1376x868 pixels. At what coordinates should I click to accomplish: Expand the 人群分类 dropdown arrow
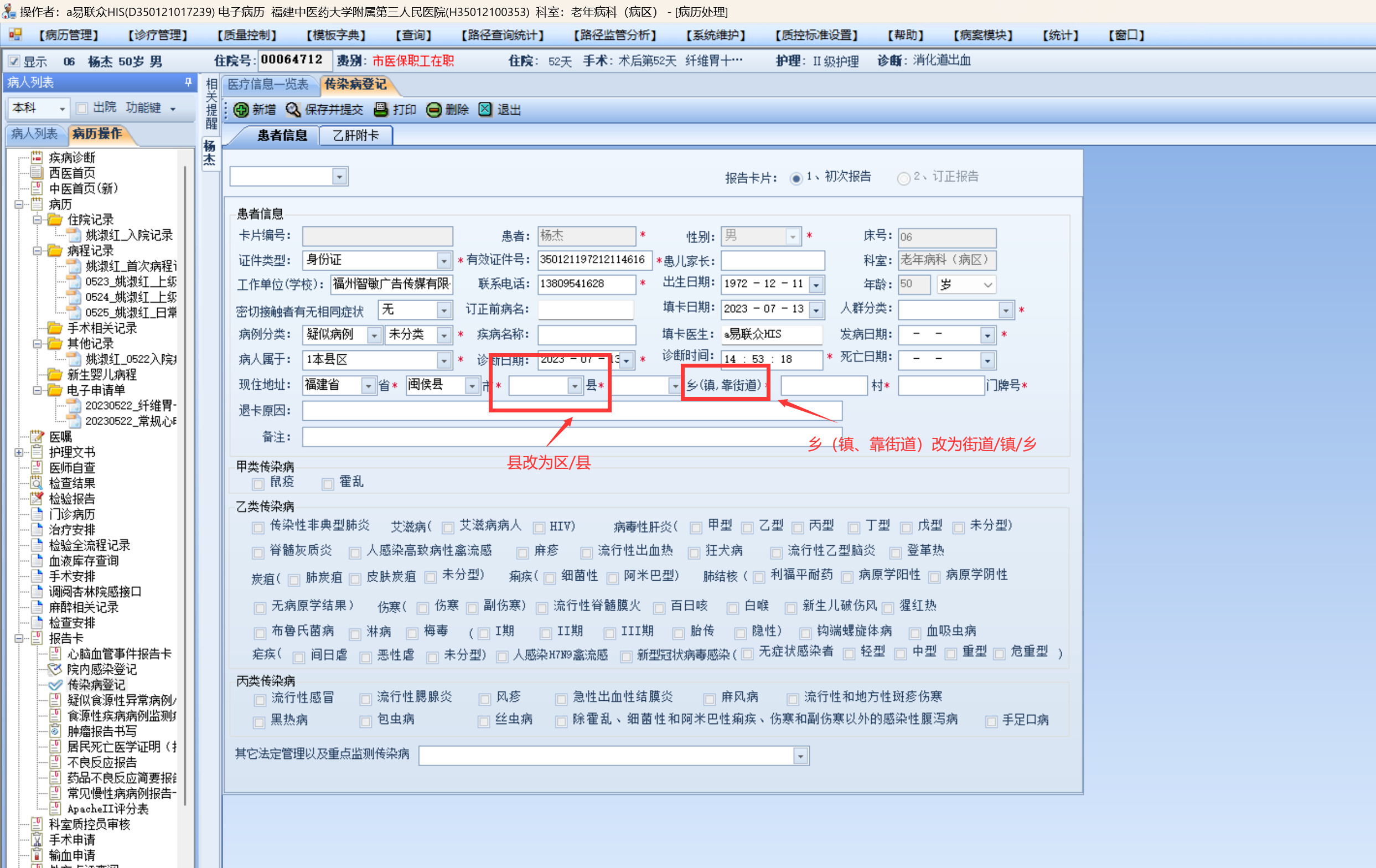click(1005, 311)
